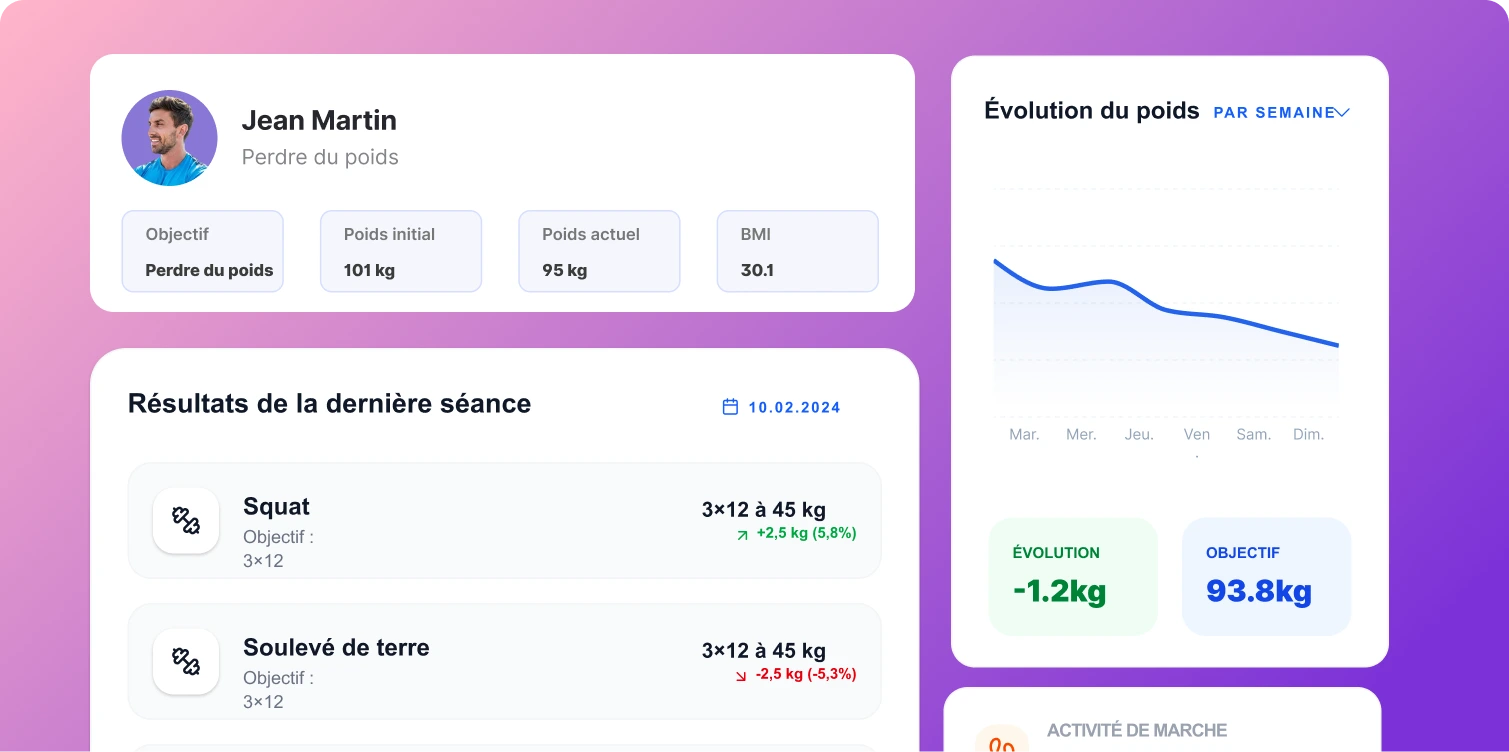Select the BMI 30.1 card

(798, 251)
